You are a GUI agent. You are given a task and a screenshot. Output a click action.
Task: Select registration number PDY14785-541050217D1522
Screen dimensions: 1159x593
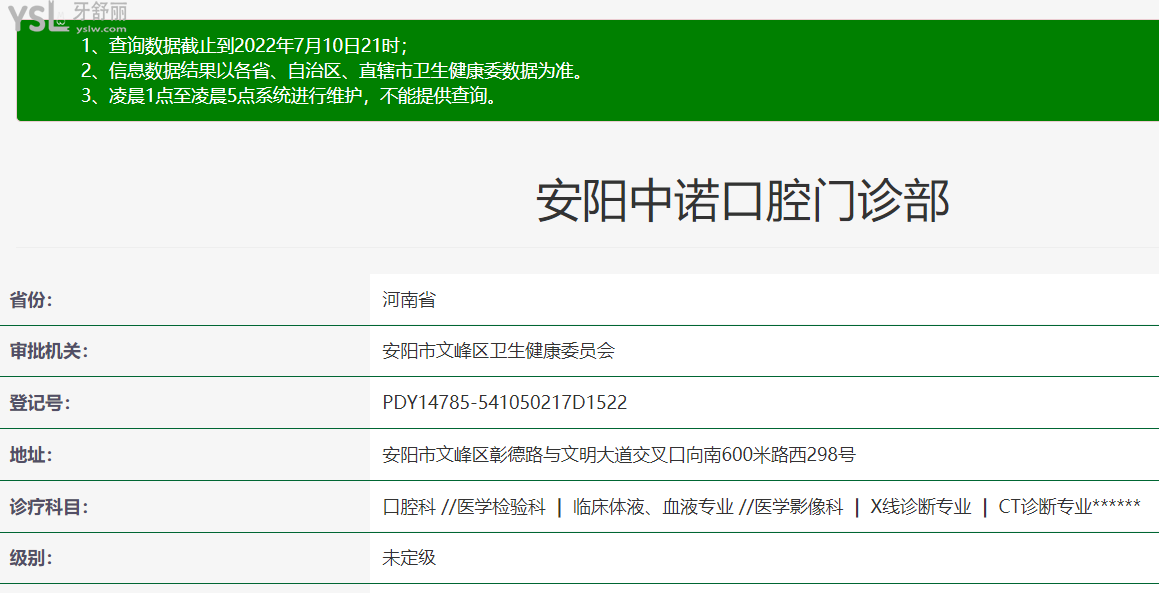point(505,403)
